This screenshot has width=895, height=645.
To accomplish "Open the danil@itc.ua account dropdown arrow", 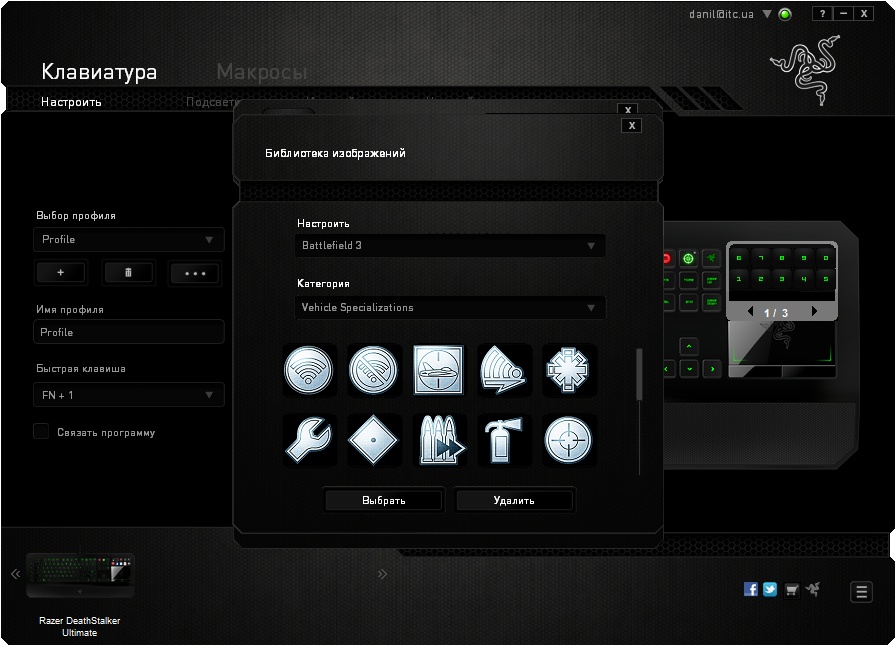I will 767,14.
